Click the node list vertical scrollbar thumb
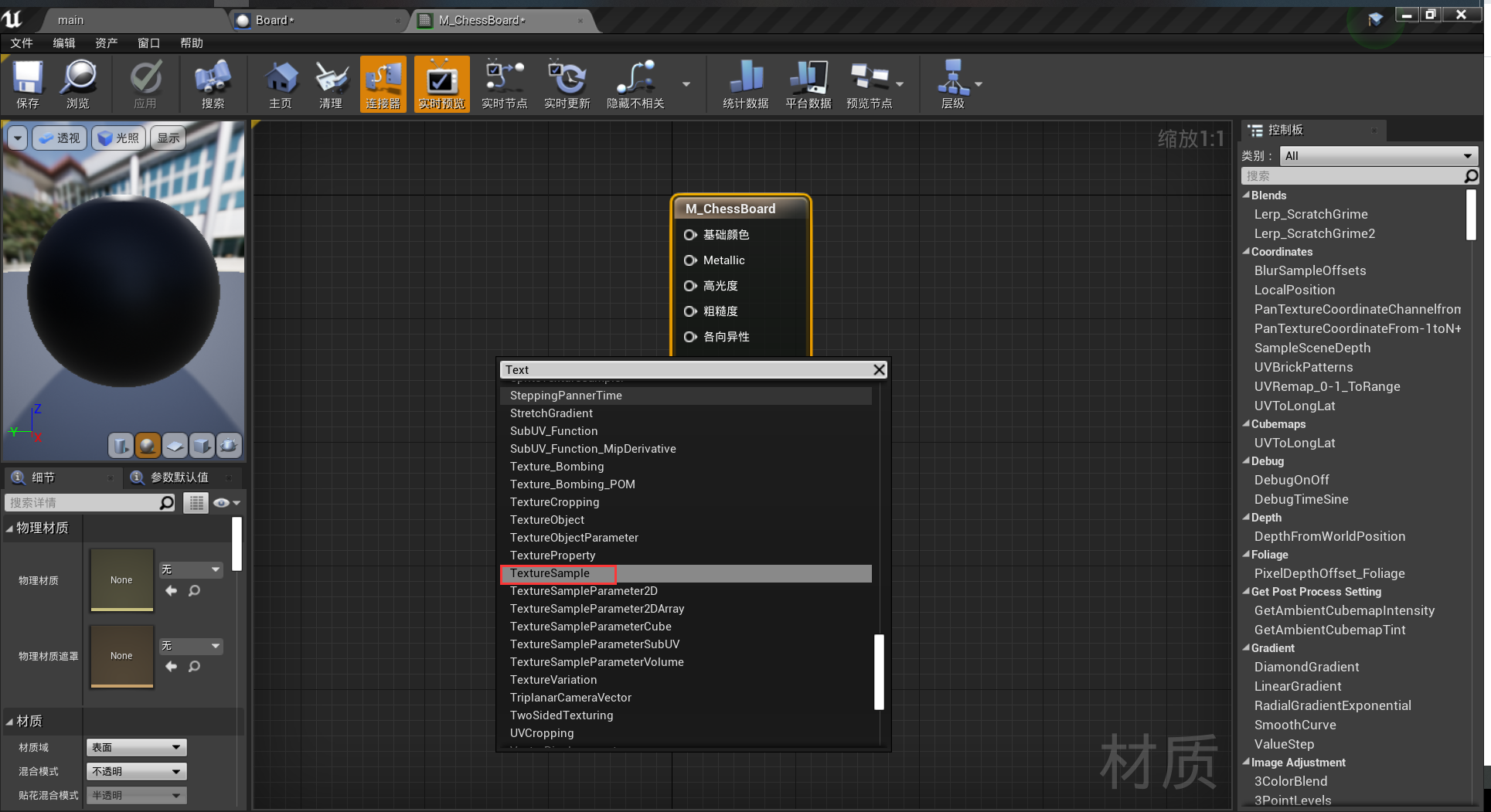This screenshot has width=1491, height=812. pos(879,671)
